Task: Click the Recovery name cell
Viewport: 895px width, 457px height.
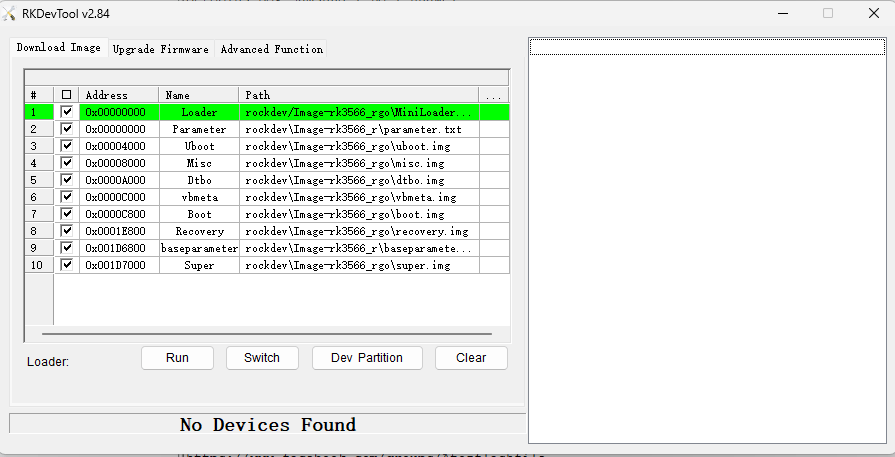Action: [199, 231]
